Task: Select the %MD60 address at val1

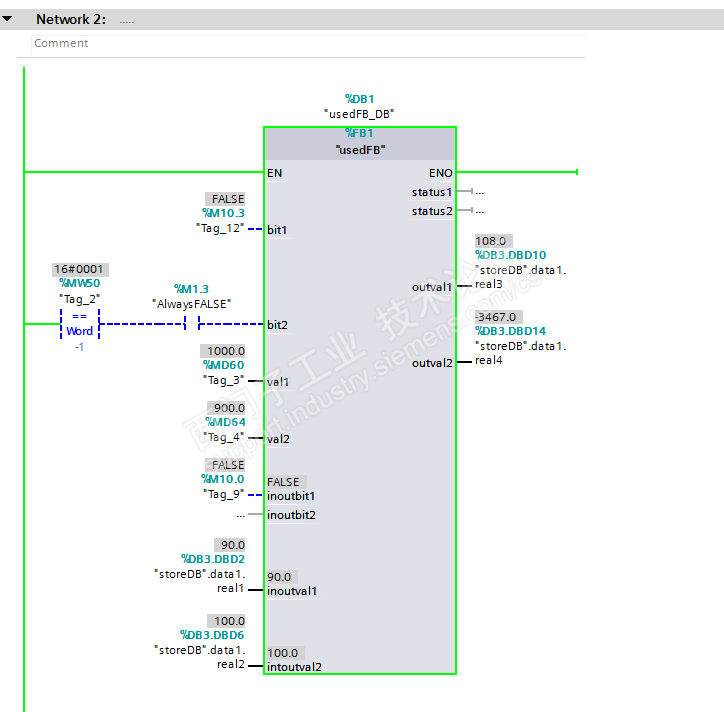Action: [x=224, y=365]
